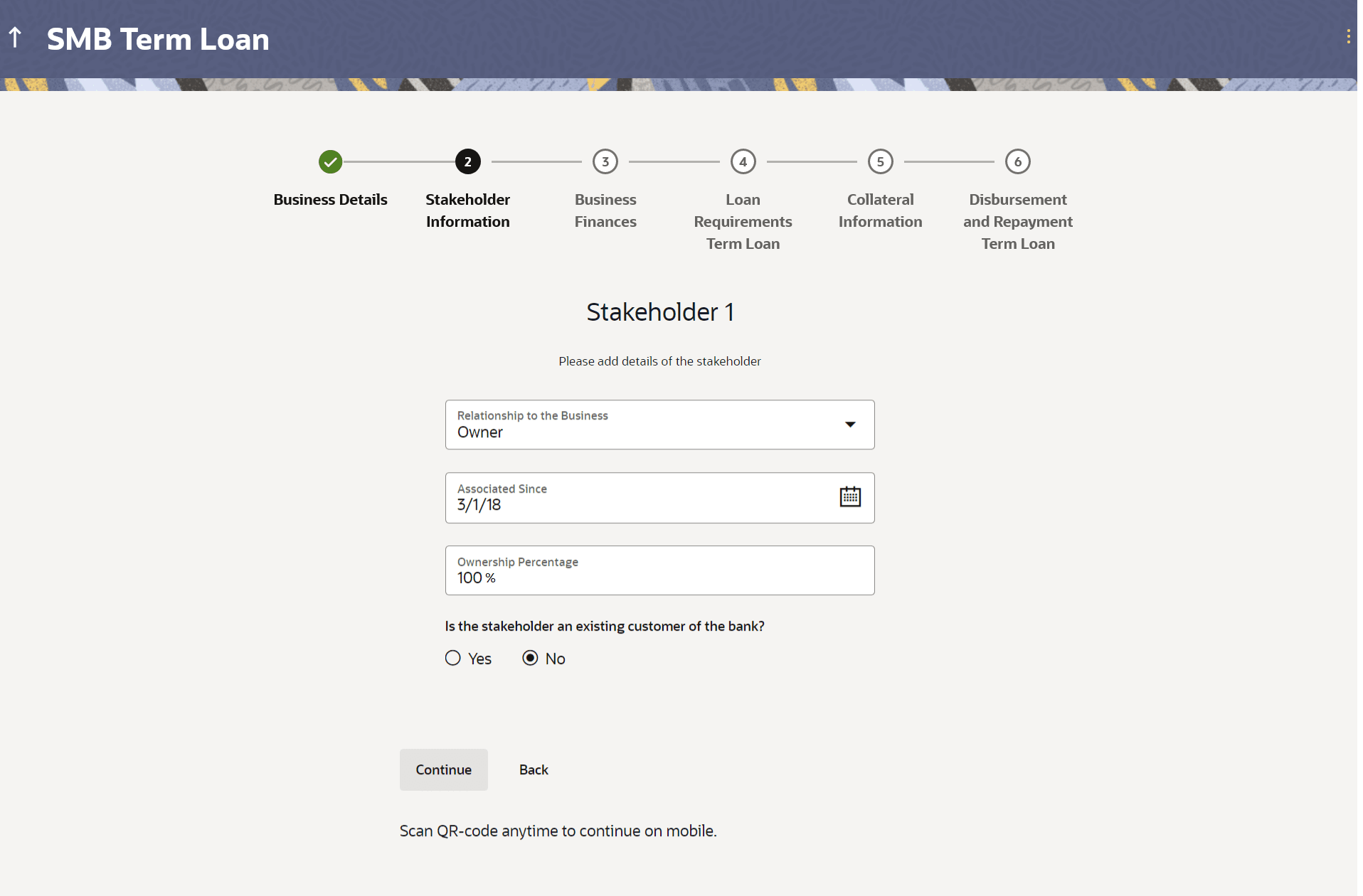Click step 2 circle in the progress tracker

coord(467,162)
